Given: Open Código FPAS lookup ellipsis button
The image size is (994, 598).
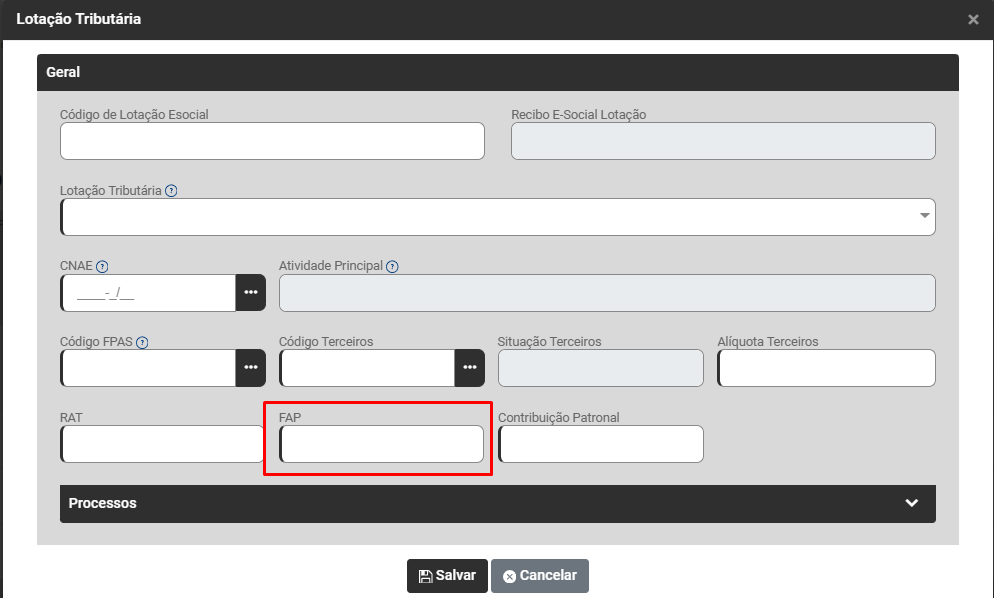Looking at the screenshot, I should coord(251,368).
